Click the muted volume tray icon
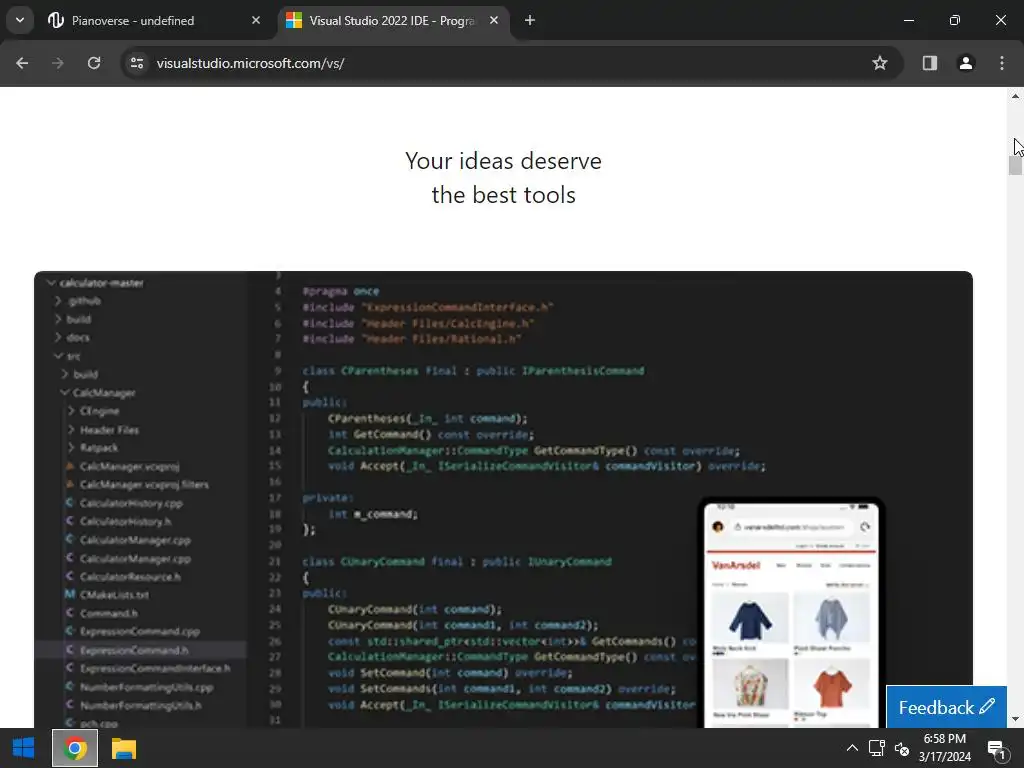The image size is (1024, 768). tap(902, 748)
